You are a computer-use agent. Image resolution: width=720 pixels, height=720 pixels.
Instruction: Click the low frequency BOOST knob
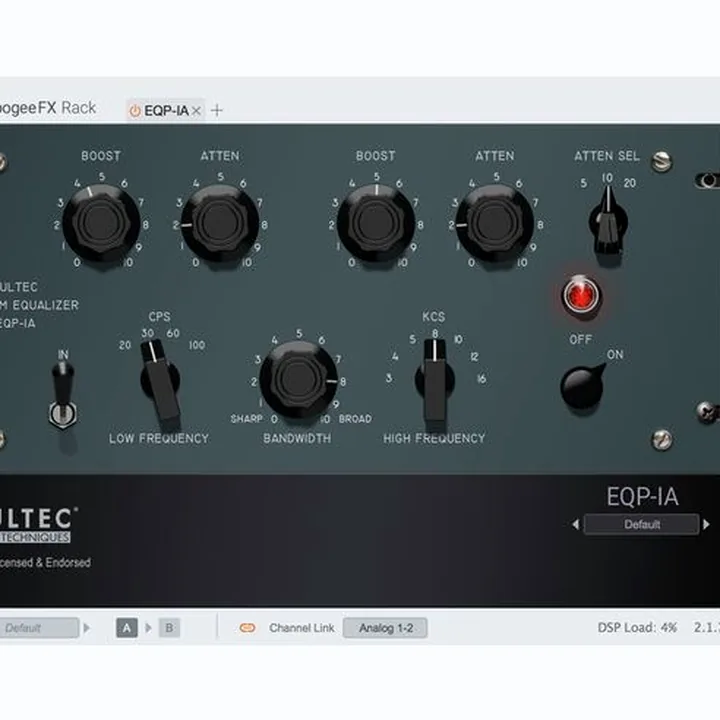[101, 223]
